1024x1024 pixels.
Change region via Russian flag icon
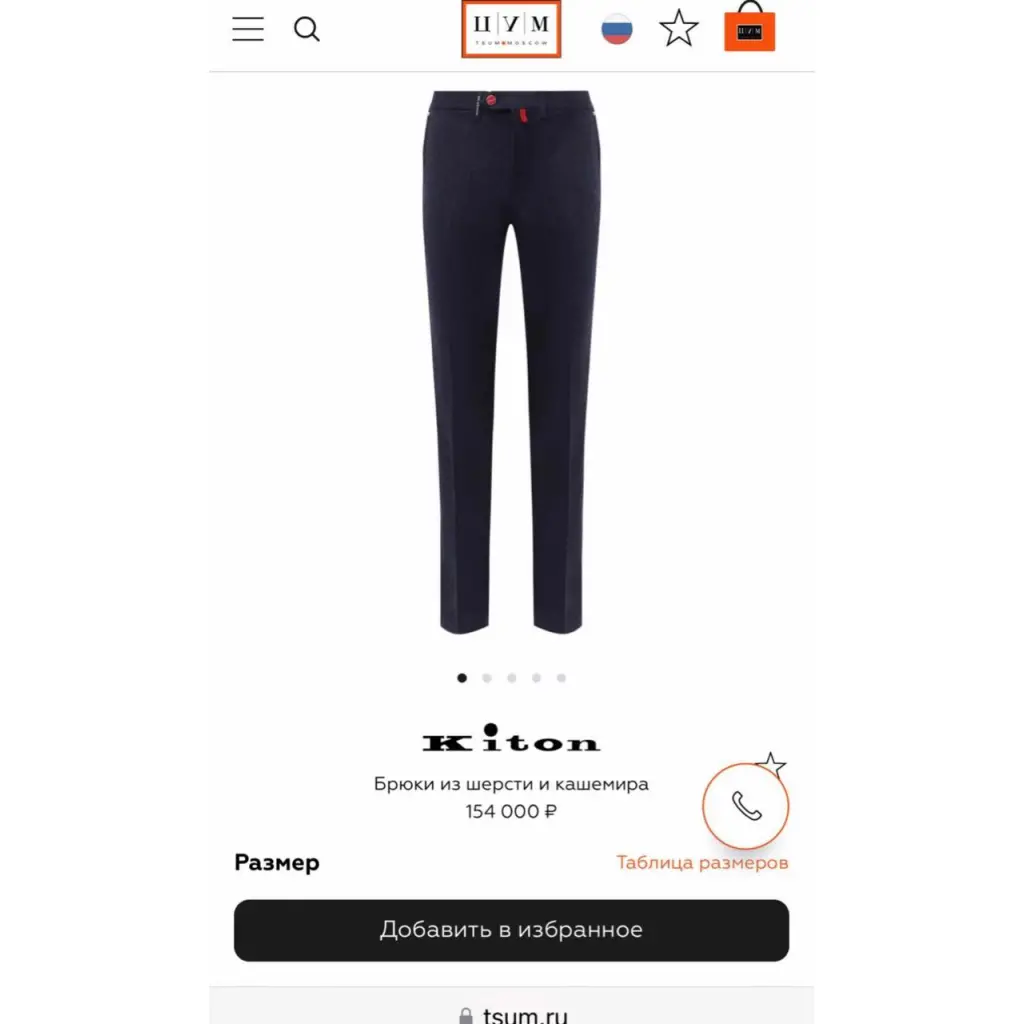[616, 29]
